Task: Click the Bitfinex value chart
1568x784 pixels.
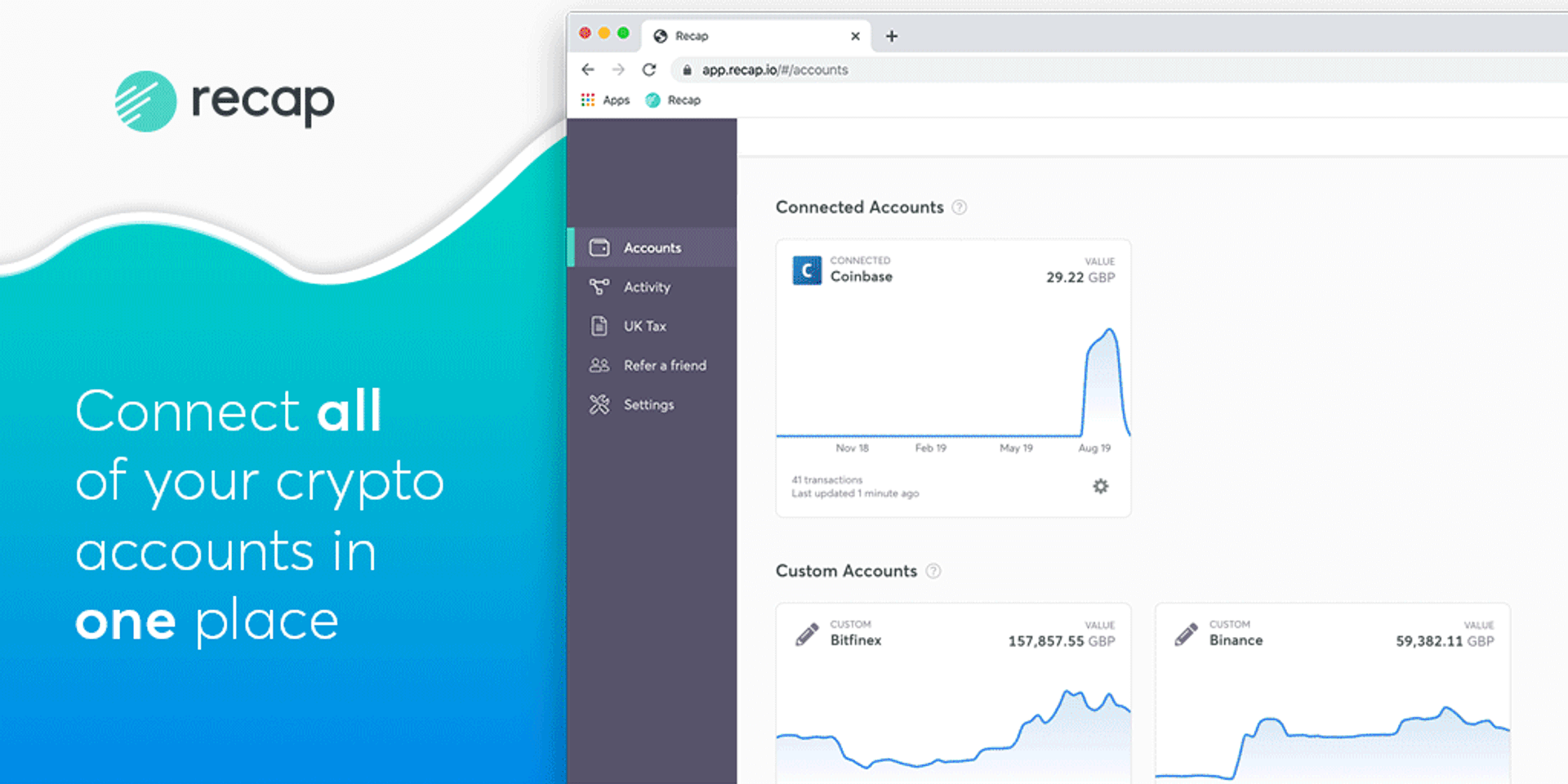Action: pyautogui.click(x=953, y=735)
